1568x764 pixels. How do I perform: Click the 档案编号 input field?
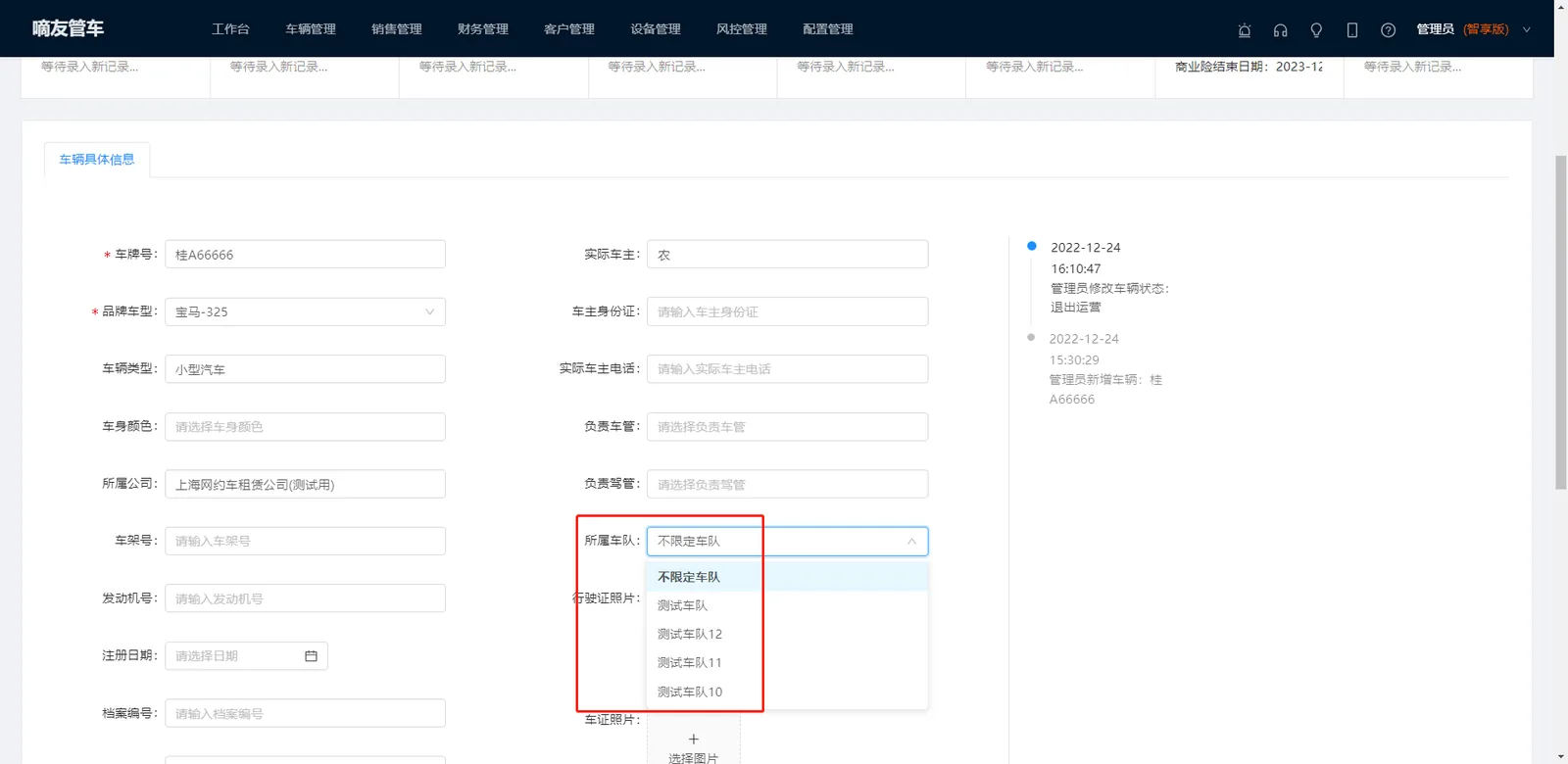coord(305,713)
